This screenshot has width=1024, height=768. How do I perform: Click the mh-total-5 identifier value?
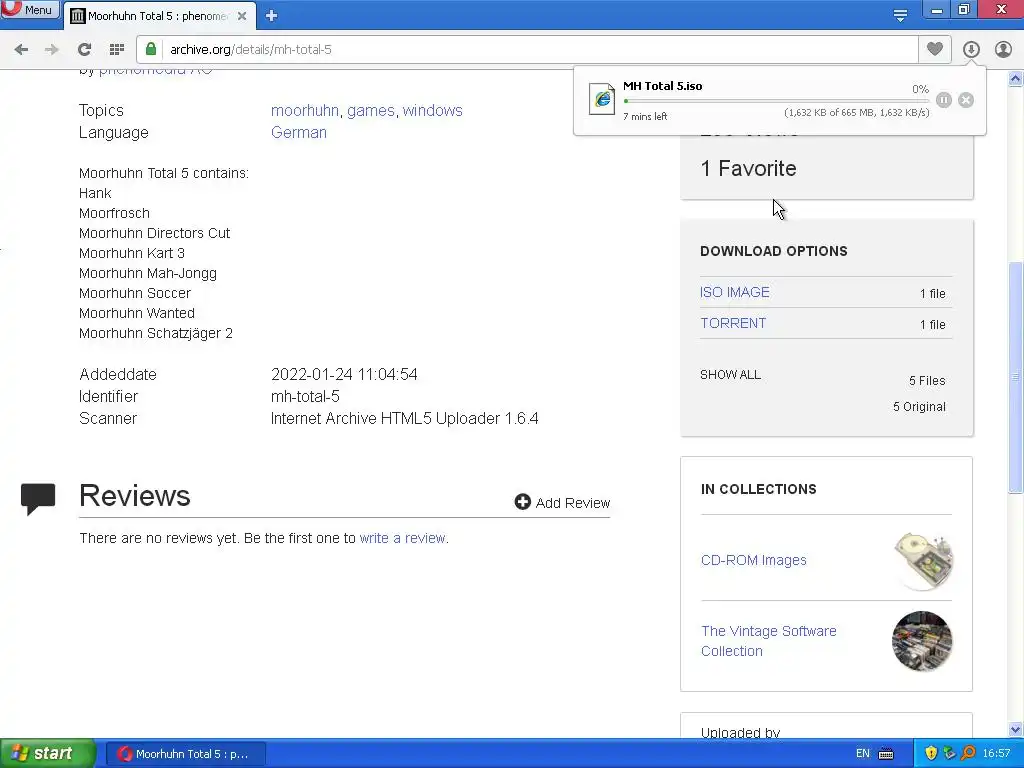click(305, 396)
